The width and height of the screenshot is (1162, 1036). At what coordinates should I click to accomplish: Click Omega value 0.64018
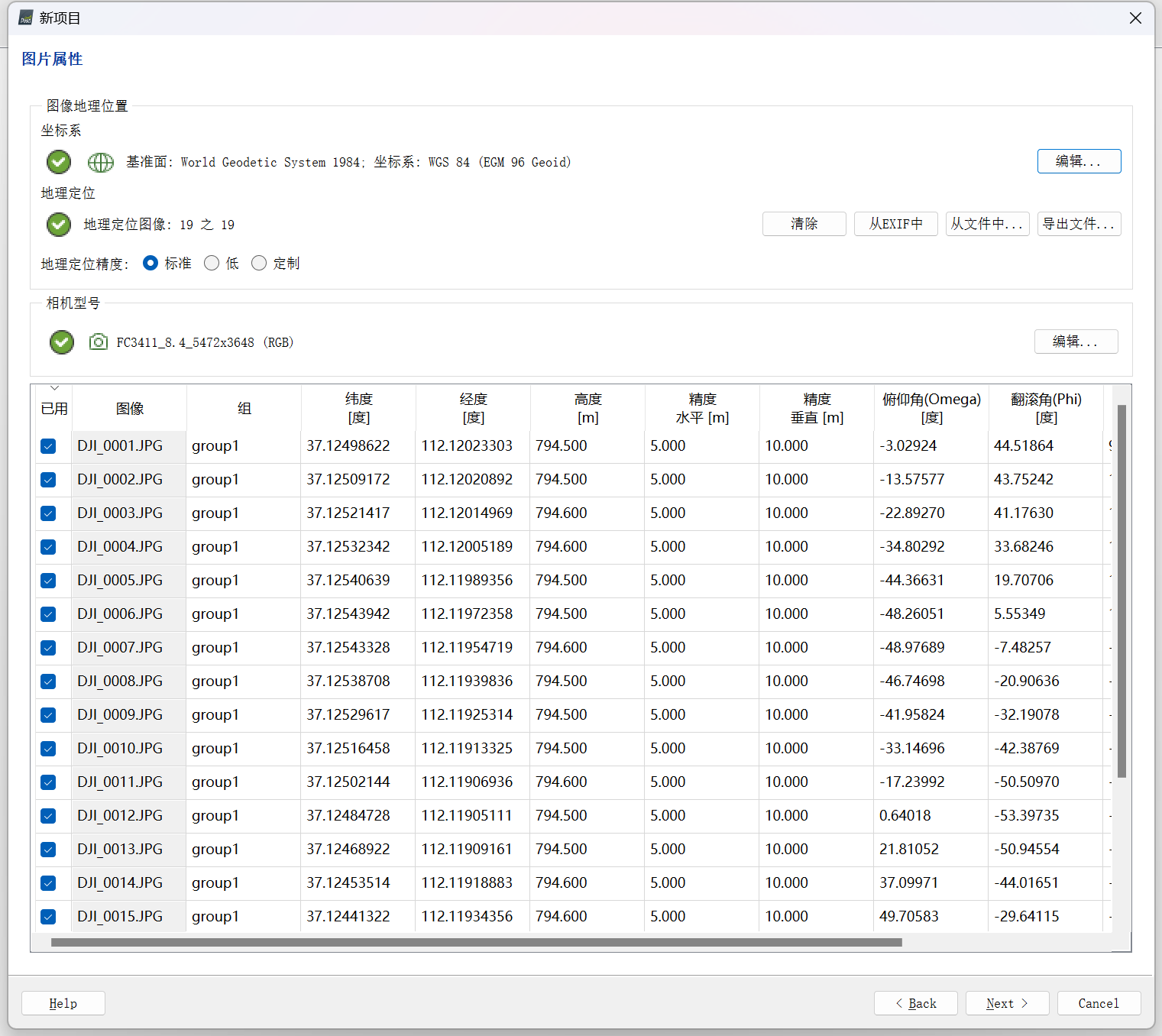(x=905, y=815)
